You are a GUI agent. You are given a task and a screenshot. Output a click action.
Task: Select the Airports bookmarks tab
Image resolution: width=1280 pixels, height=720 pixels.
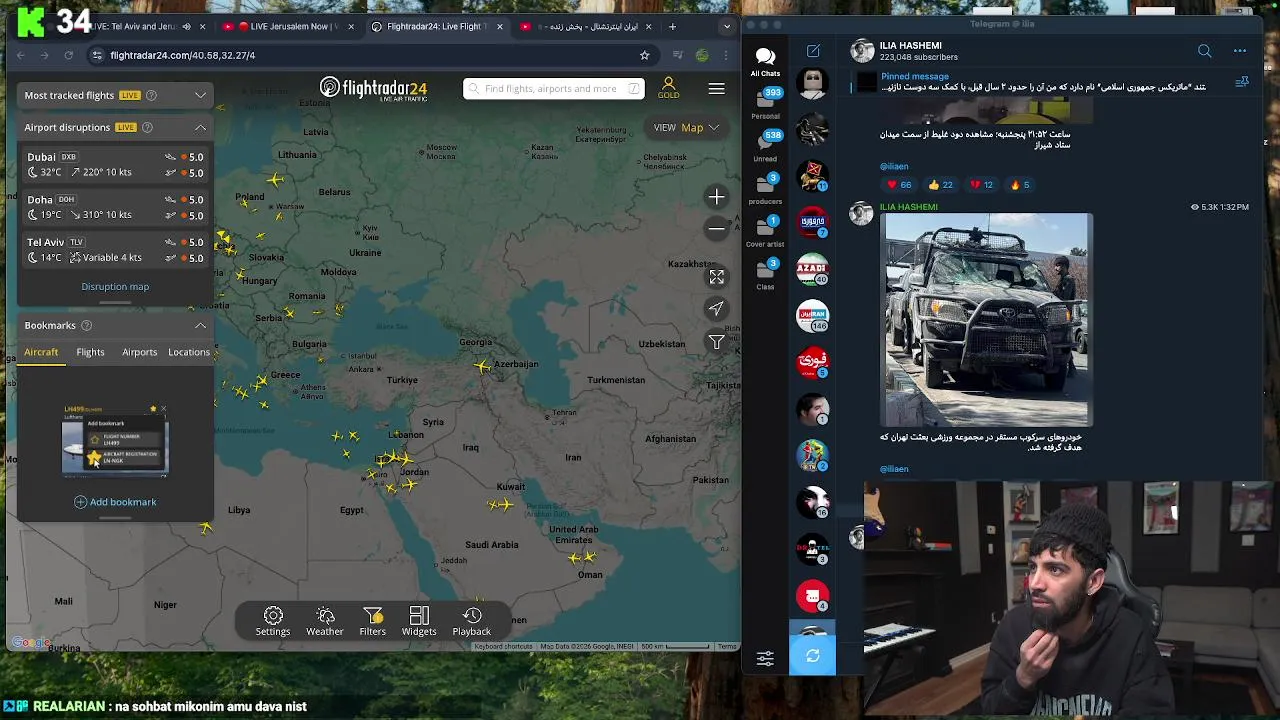tap(139, 352)
